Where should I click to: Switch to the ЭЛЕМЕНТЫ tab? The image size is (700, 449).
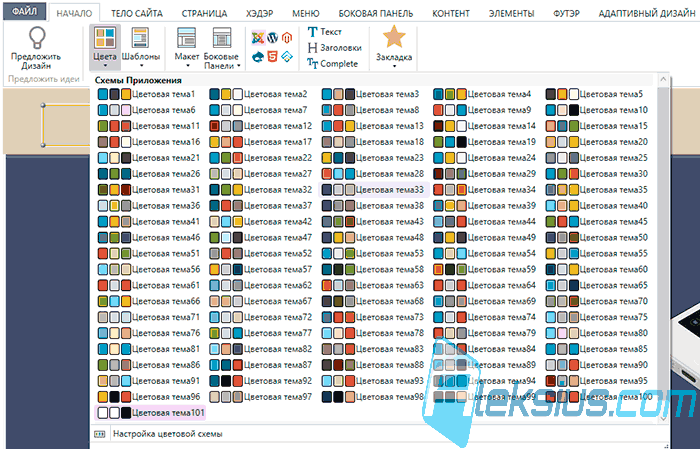[511, 13]
